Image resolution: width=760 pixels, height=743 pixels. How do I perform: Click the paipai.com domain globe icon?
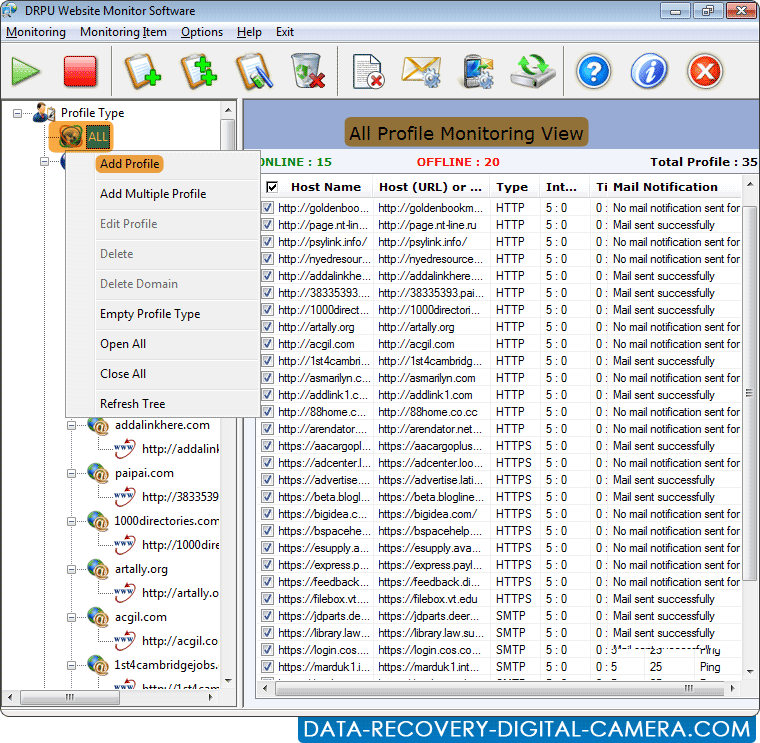98,473
